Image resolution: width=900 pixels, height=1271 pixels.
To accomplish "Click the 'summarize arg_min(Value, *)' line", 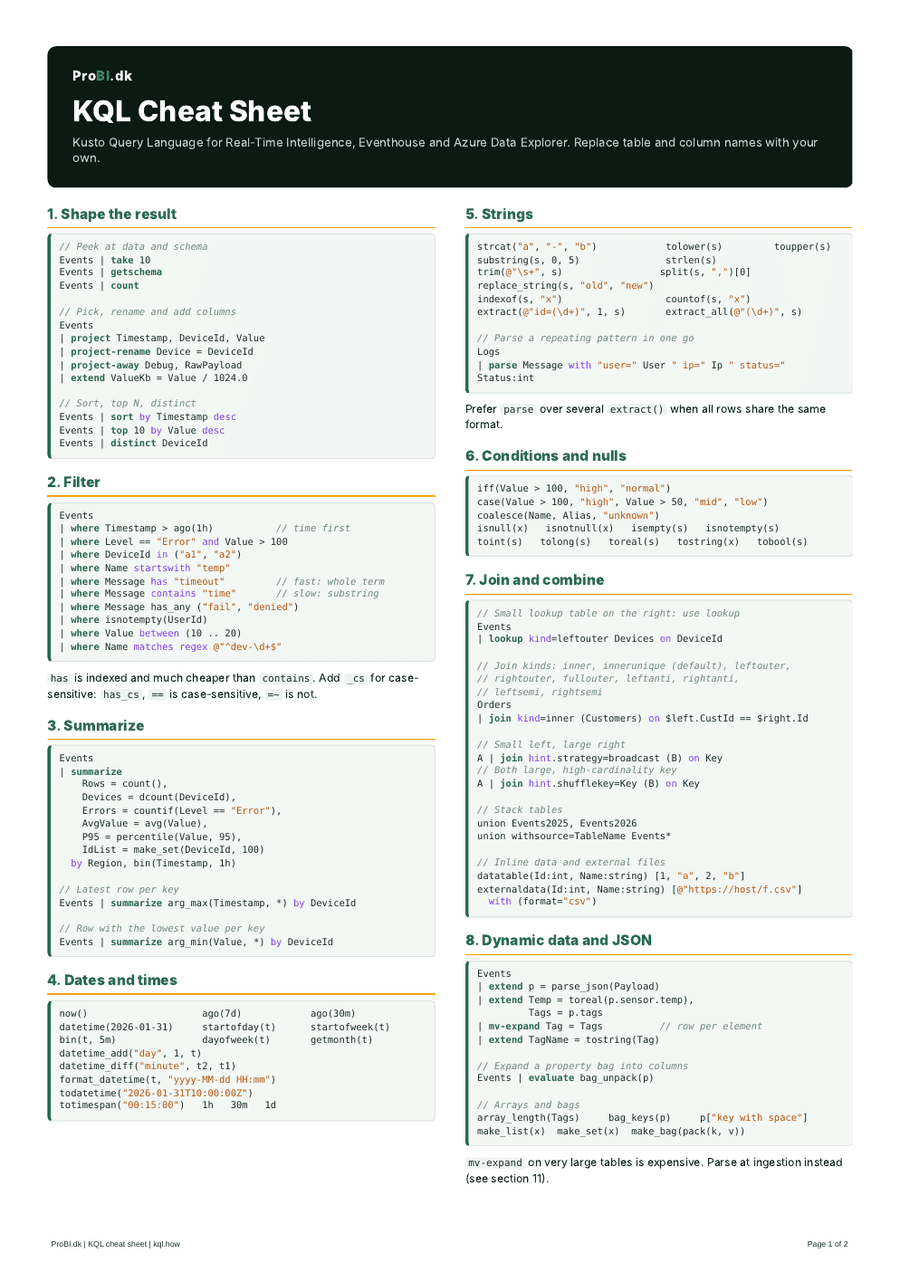I will coord(196,942).
